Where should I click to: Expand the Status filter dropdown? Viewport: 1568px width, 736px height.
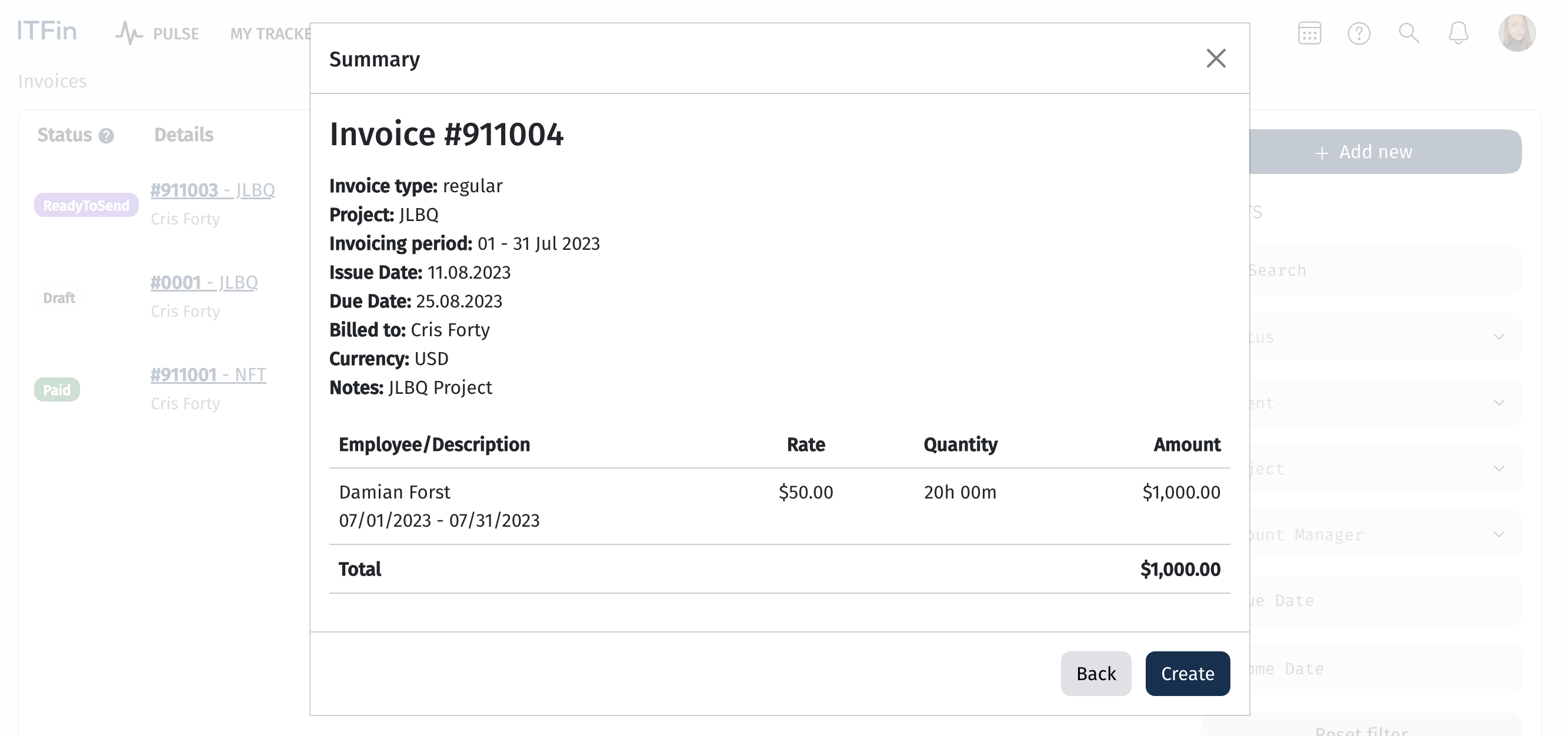coord(1384,337)
